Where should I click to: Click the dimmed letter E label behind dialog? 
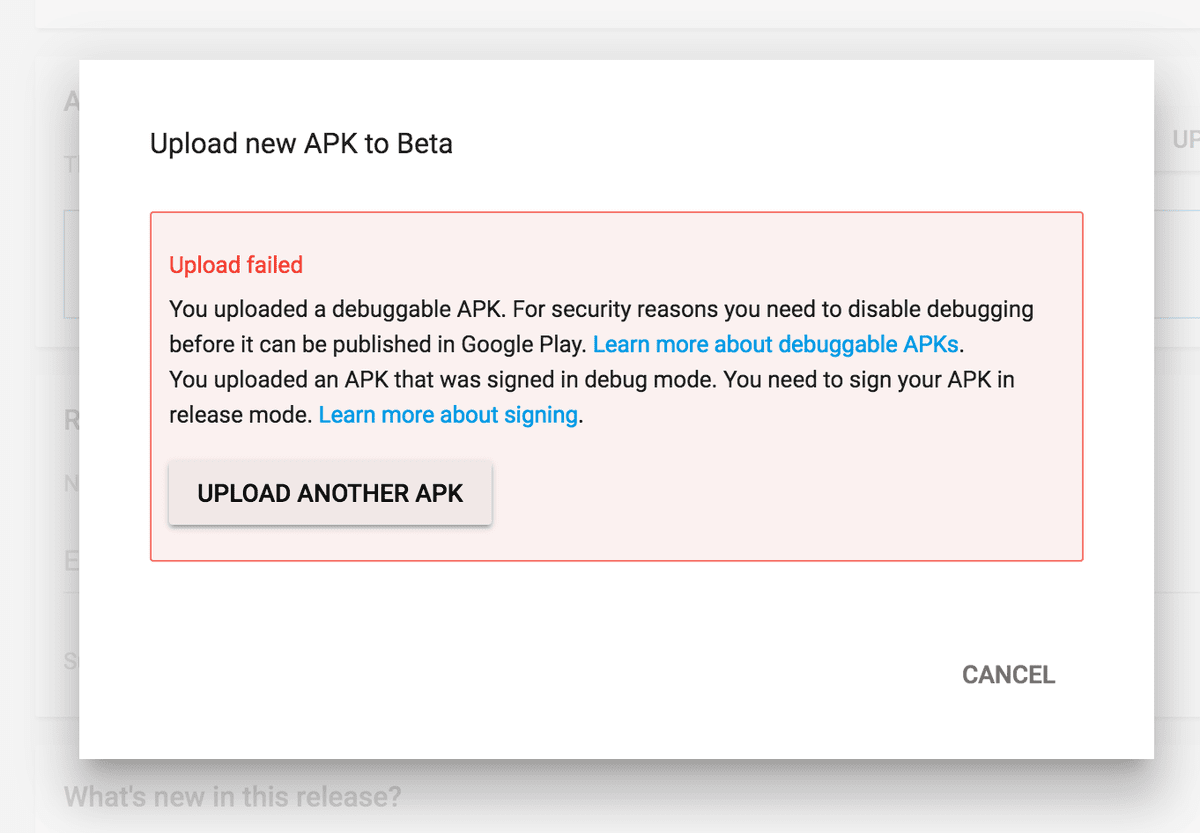tap(71, 561)
